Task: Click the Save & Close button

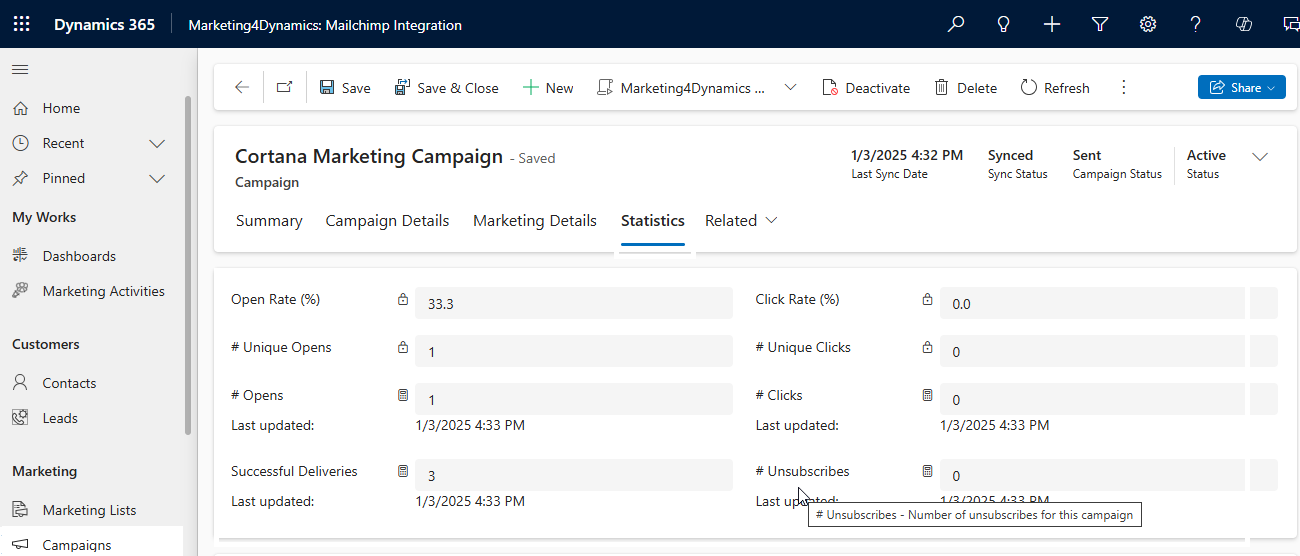Action: click(x=446, y=88)
